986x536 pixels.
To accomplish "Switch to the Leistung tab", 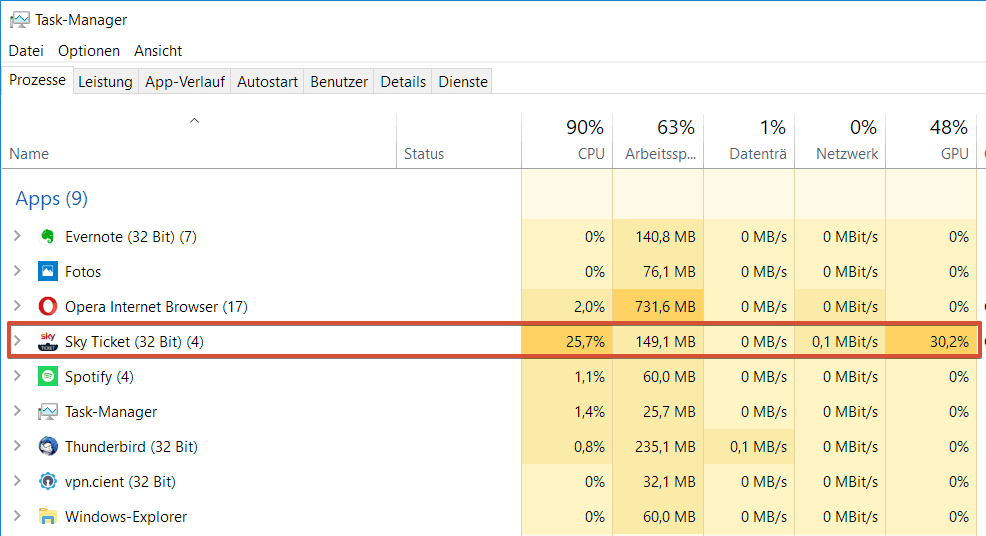I will pyautogui.click(x=105, y=82).
